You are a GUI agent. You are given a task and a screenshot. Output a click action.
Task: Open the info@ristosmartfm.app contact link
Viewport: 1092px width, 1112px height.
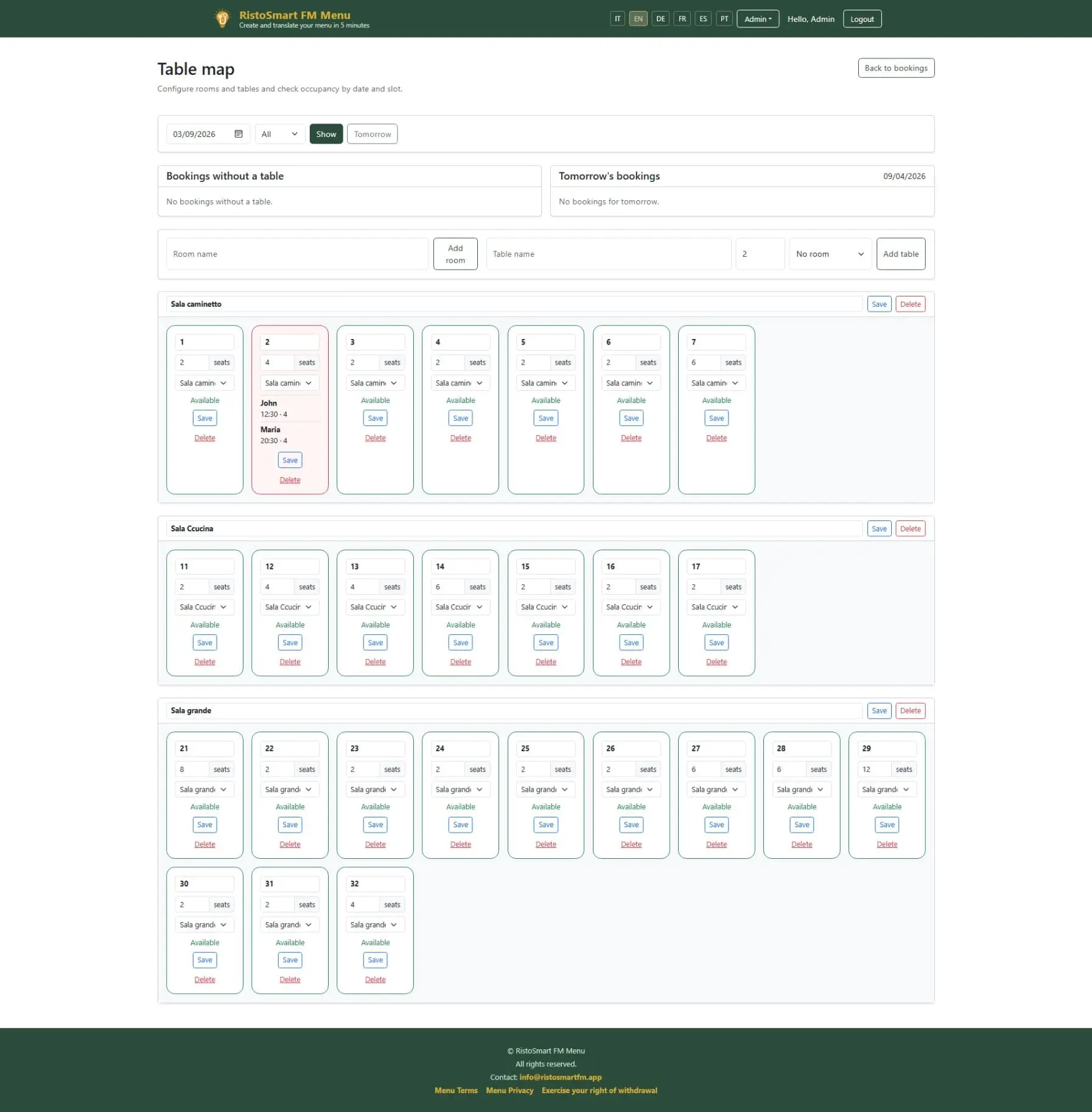pyautogui.click(x=560, y=1077)
